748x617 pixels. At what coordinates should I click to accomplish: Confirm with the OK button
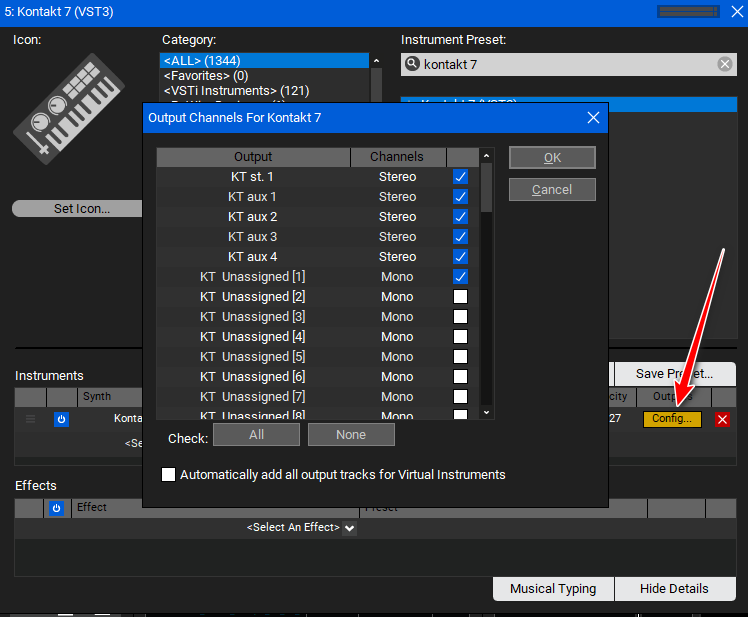point(552,157)
